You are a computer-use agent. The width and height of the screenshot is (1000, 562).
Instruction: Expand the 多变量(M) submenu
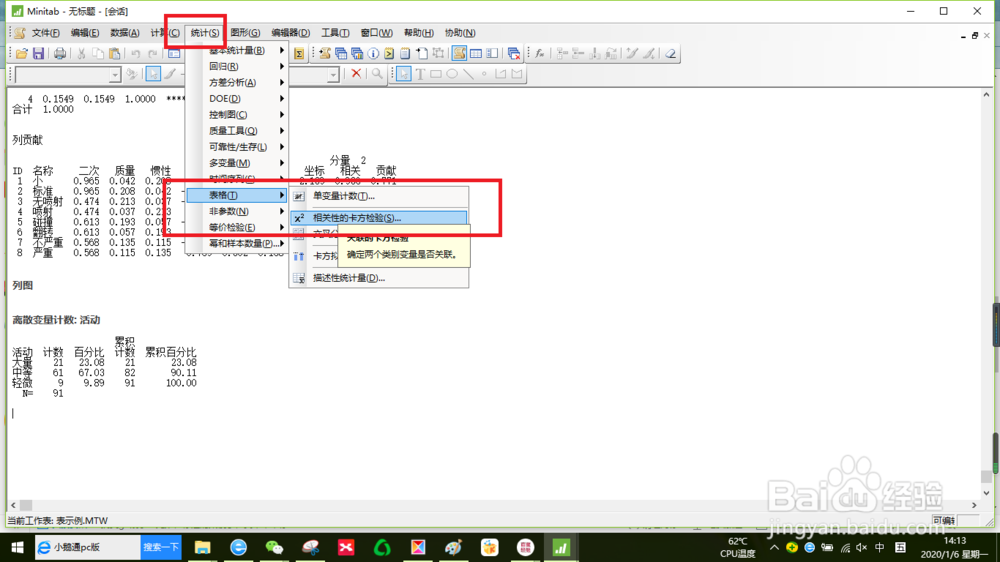[237, 163]
